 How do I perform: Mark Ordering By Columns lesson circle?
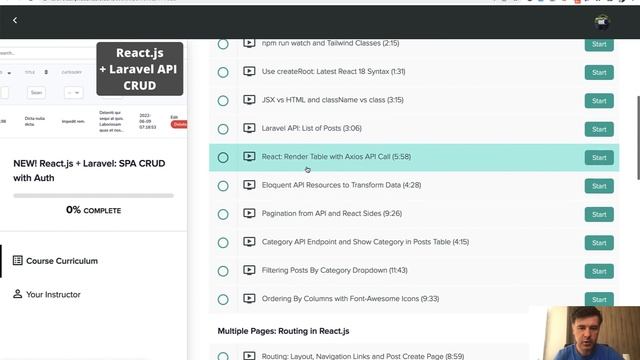click(223, 299)
